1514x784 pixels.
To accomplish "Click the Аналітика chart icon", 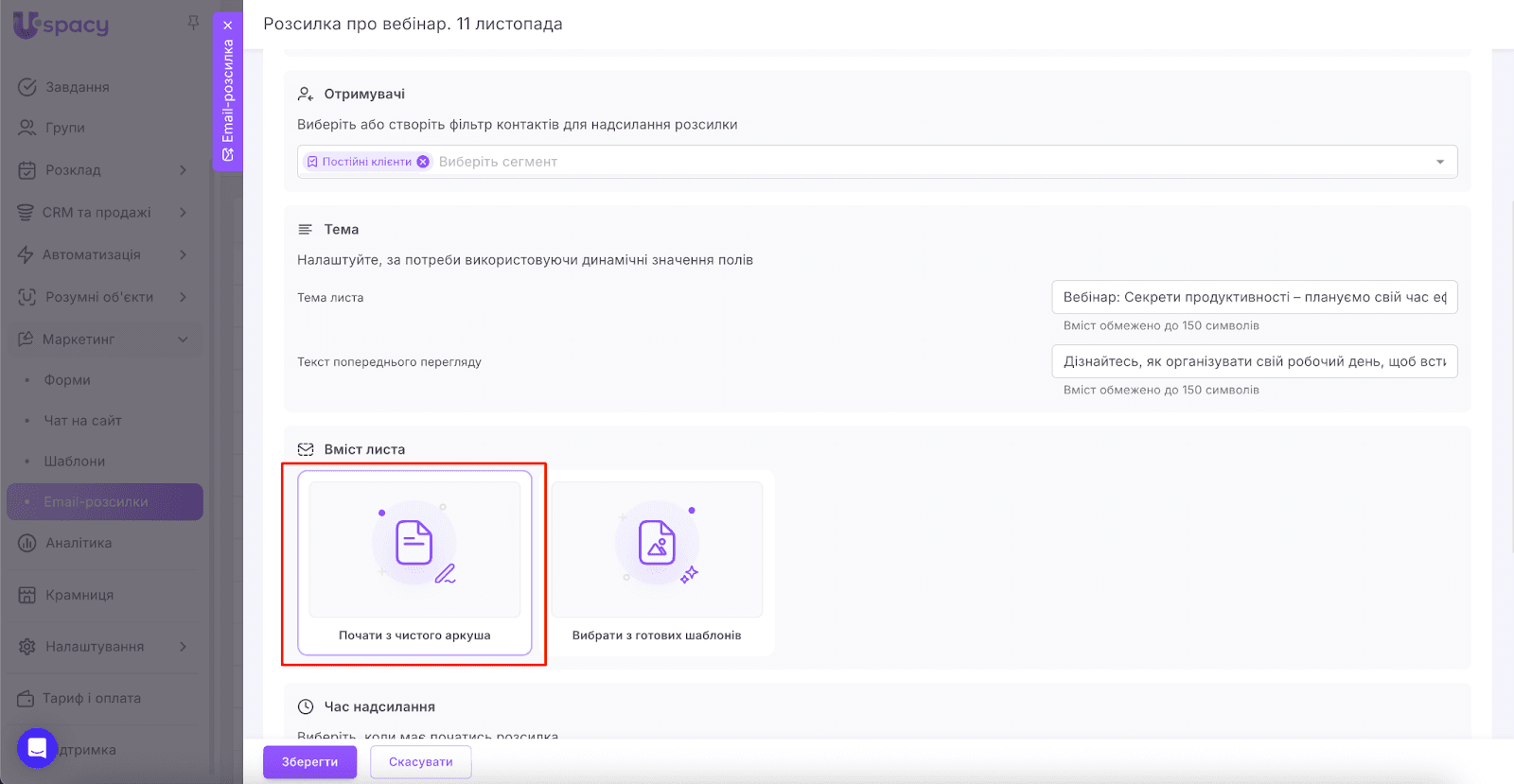I will click(27, 543).
